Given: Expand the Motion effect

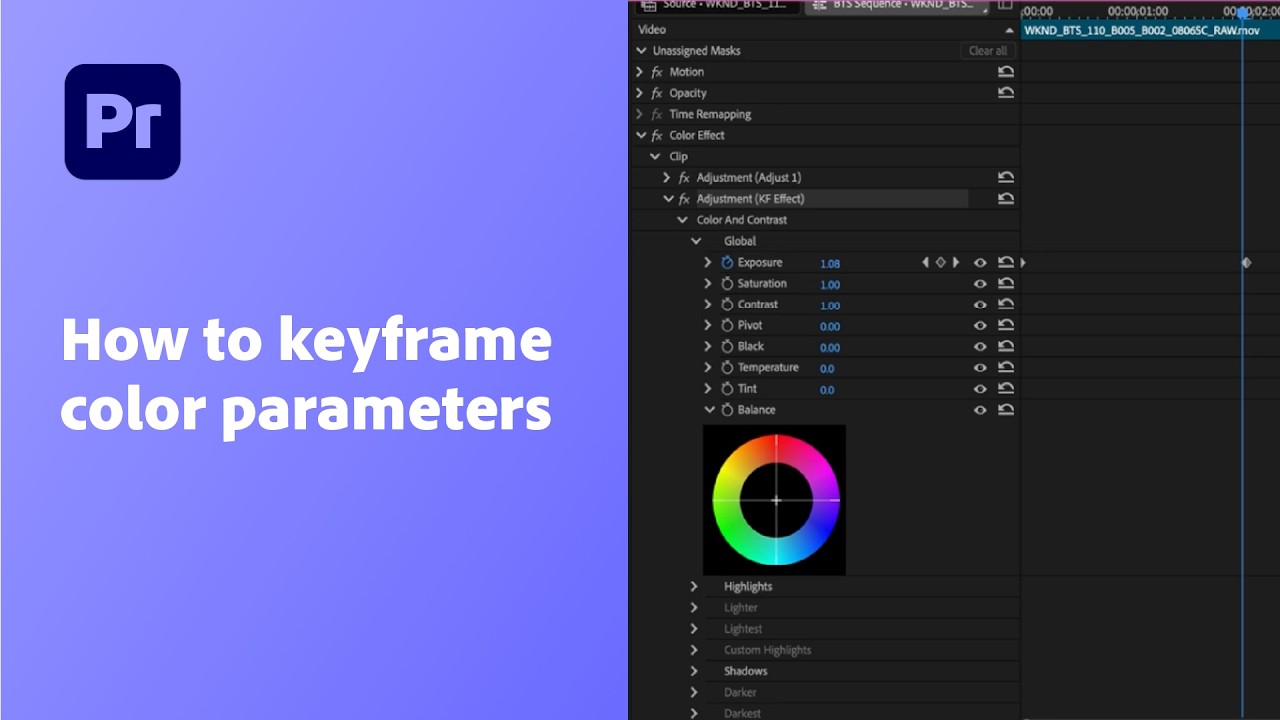Looking at the screenshot, I should [x=640, y=72].
